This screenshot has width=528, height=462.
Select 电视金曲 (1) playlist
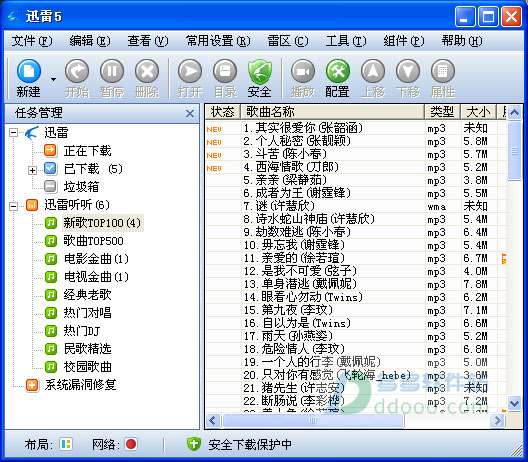pyautogui.click(x=96, y=276)
